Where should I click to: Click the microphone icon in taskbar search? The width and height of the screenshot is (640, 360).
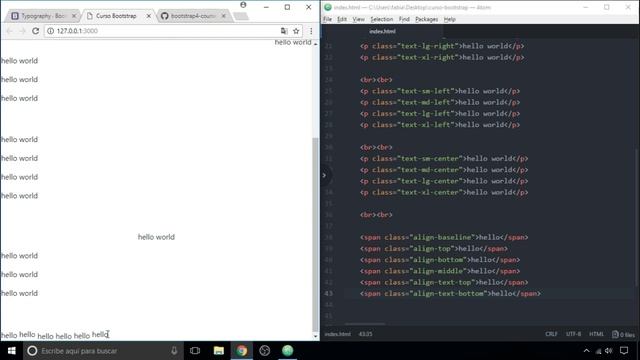(174, 351)
